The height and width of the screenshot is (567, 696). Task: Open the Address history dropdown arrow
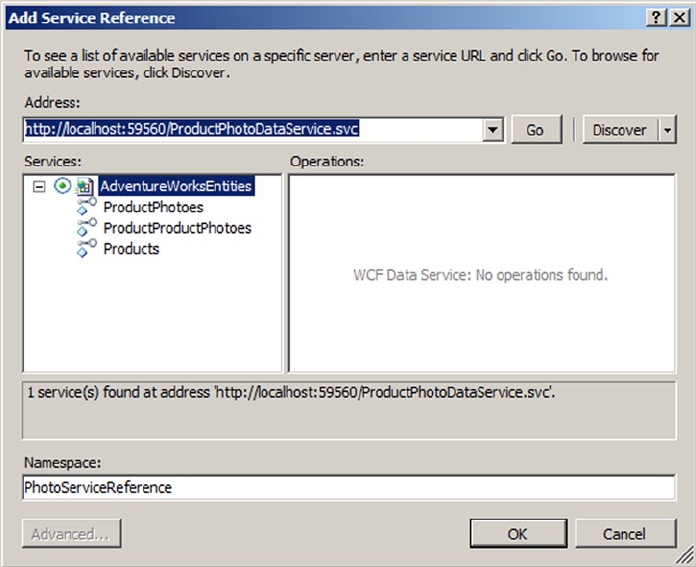(x=492, y=130)
